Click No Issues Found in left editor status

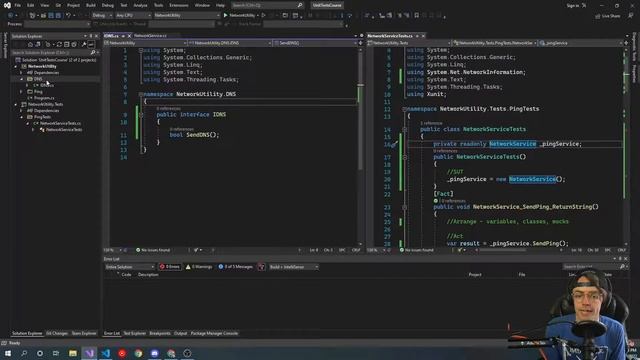(x=153, y=250)
